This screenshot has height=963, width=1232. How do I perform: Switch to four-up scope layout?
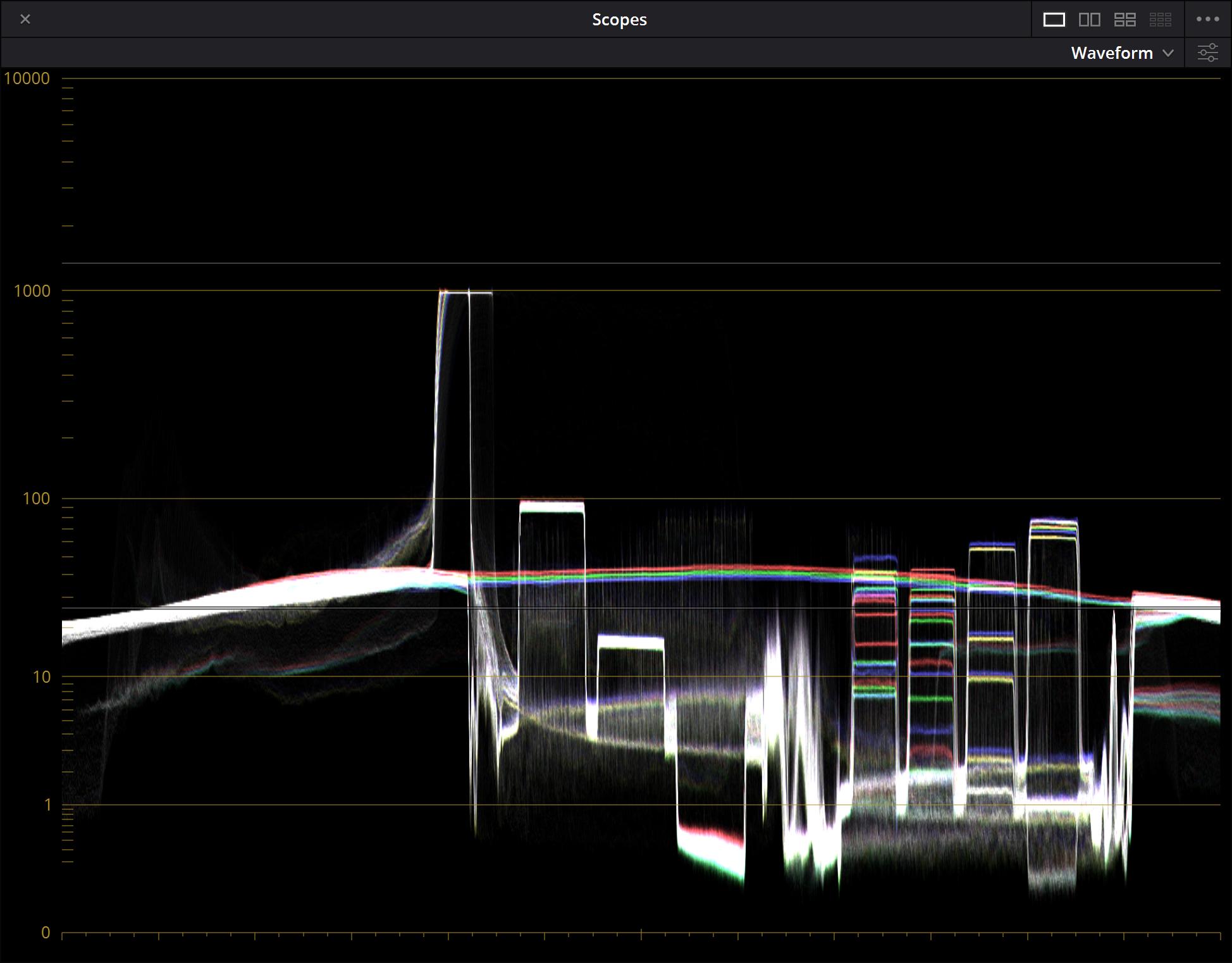(x=1124, y=20)
